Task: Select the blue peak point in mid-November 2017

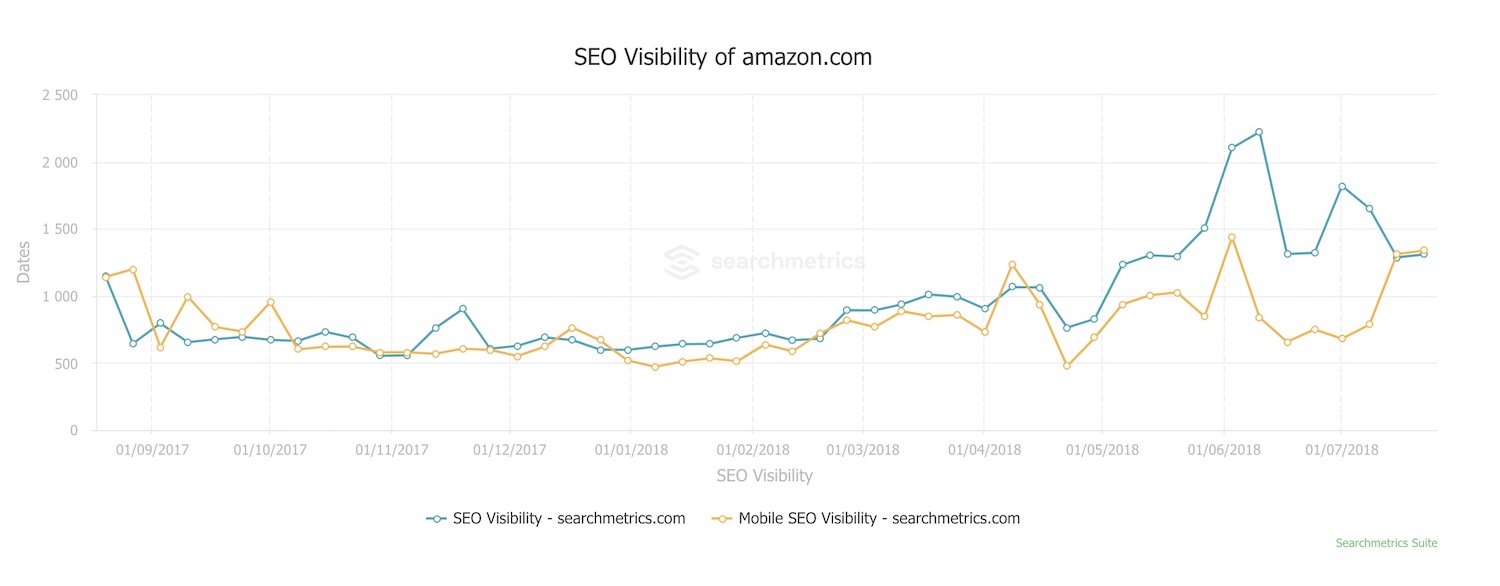Action: coord(462,309)
